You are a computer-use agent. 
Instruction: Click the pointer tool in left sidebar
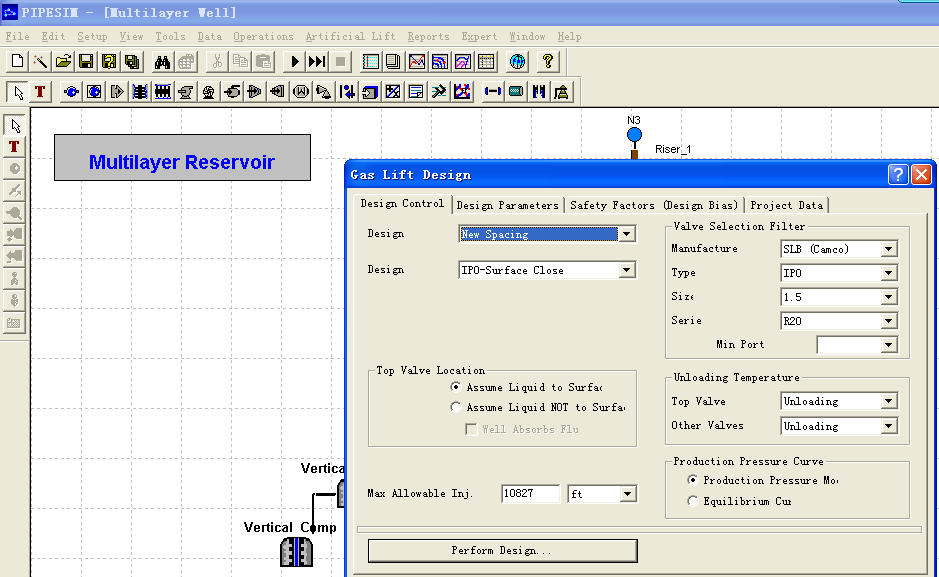click(14, 125)
